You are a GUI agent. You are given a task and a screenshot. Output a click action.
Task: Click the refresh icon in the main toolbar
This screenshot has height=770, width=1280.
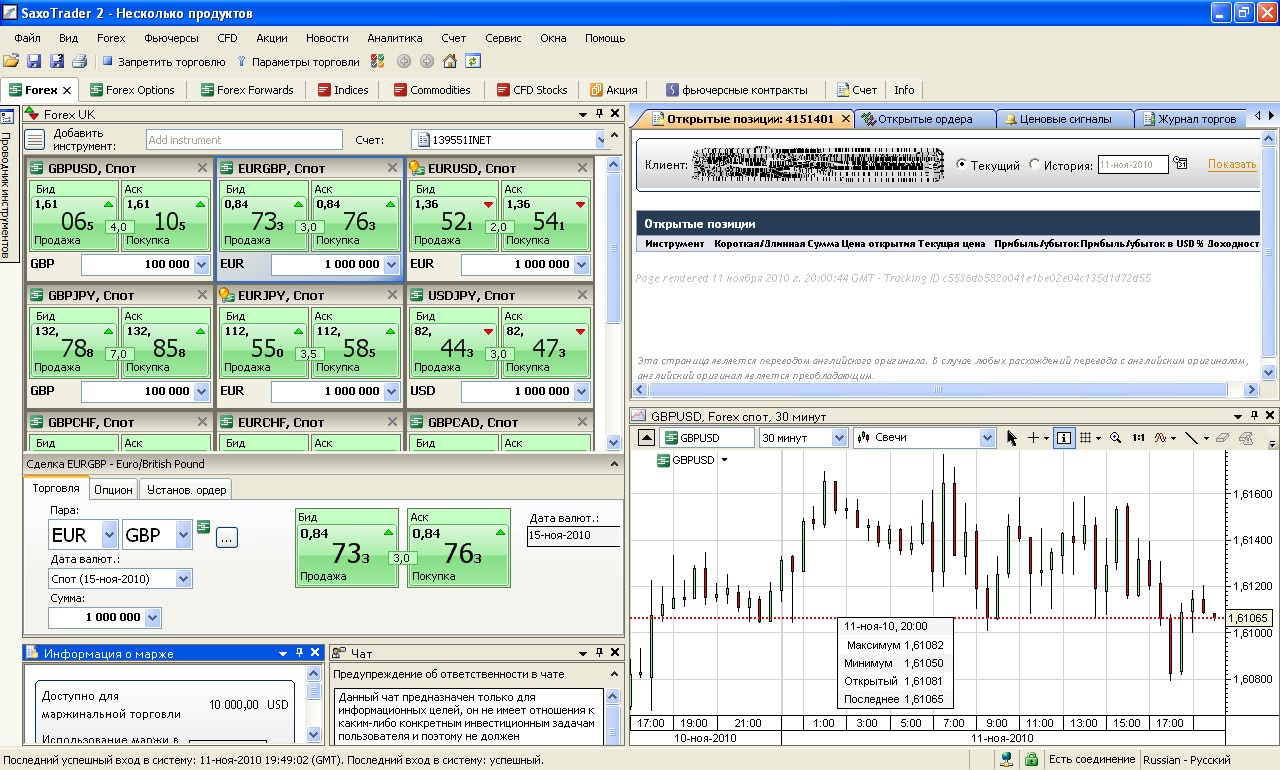pos(472,61)
